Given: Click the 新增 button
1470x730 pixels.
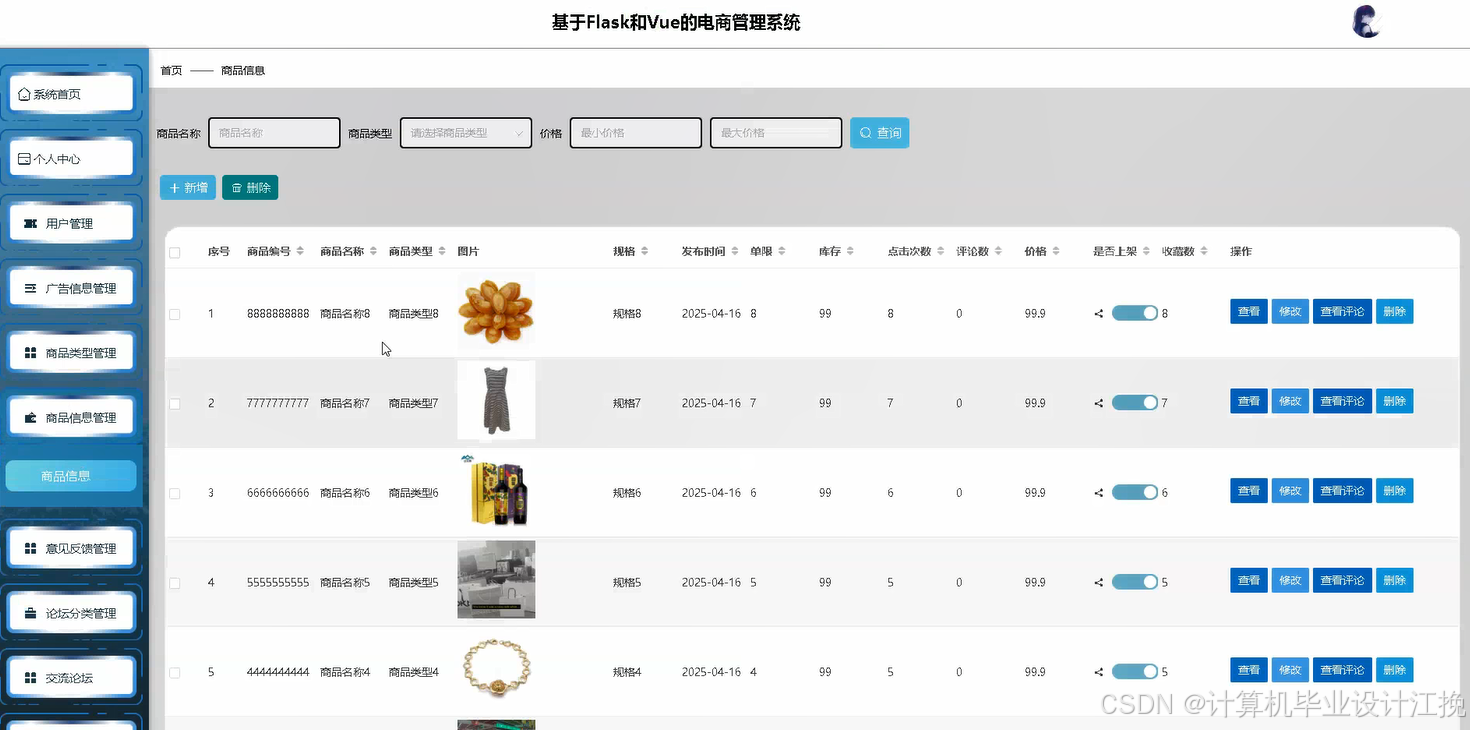Looking at the screenshot, I should pos(188,187).
